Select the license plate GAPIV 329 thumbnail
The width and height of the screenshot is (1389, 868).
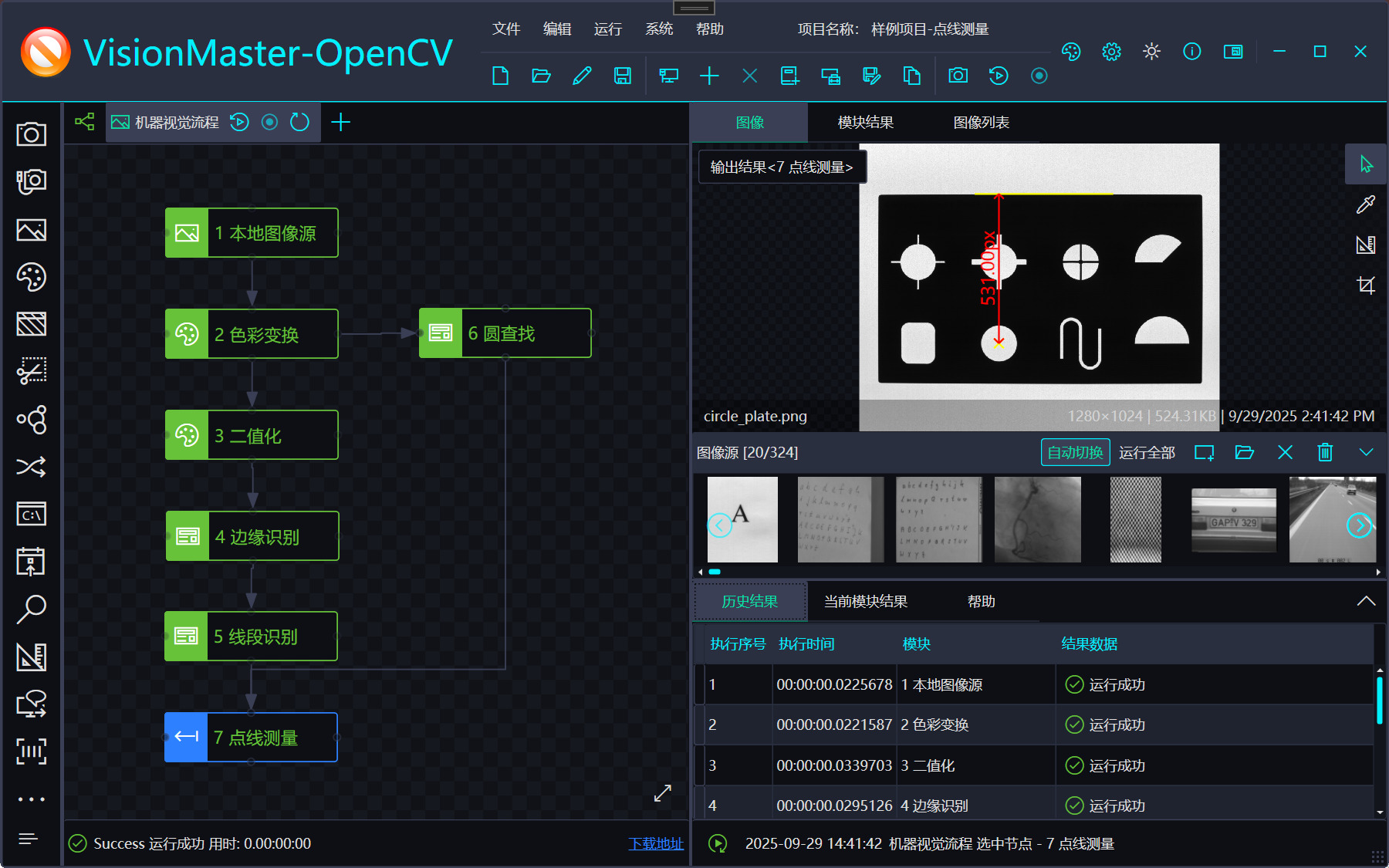(x=1233, y=521)
